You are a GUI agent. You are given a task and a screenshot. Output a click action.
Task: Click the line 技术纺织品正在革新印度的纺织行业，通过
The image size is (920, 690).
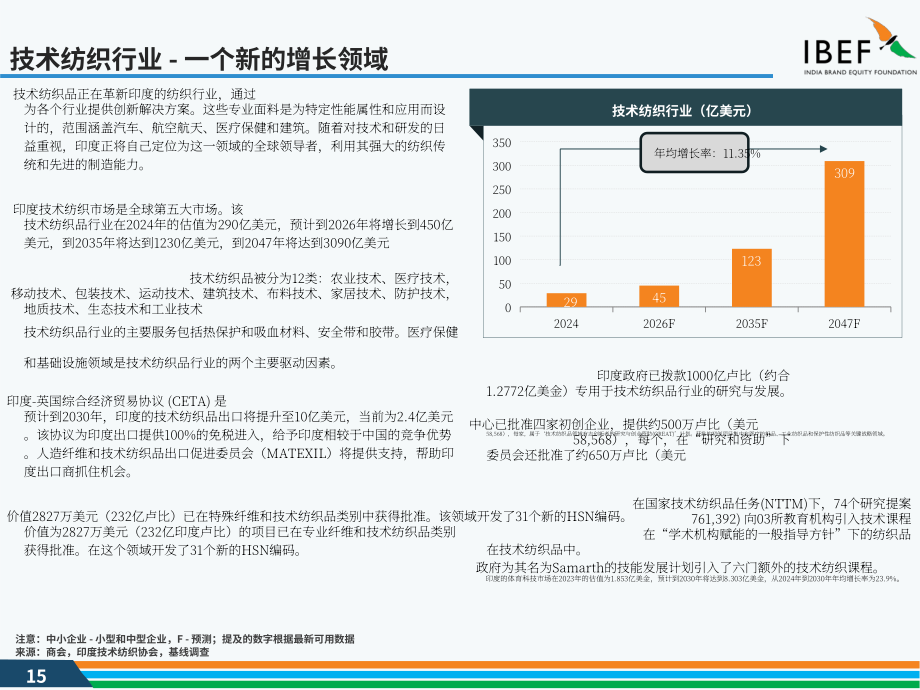(134, 94)
